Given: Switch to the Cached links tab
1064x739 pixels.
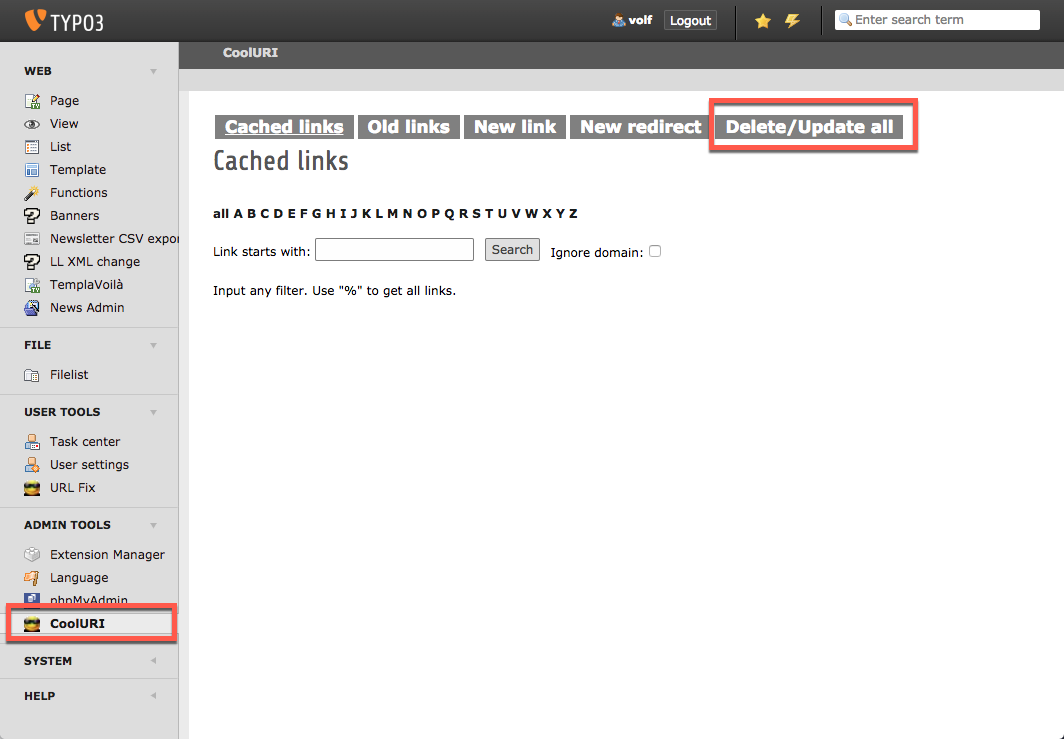Looking at the screenshot, I should click(284, 127).
